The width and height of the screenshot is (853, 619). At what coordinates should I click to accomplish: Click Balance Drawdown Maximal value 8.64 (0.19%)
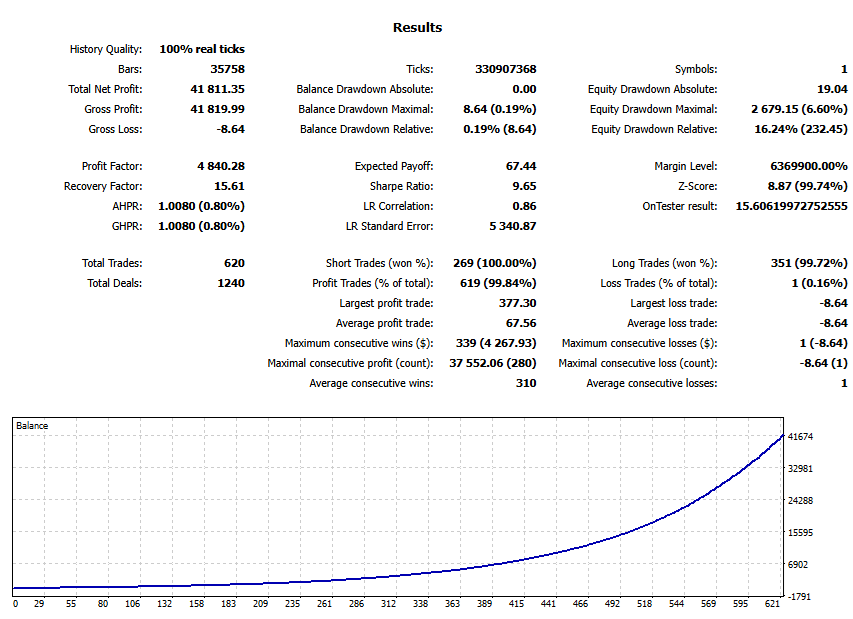[499, 109]
